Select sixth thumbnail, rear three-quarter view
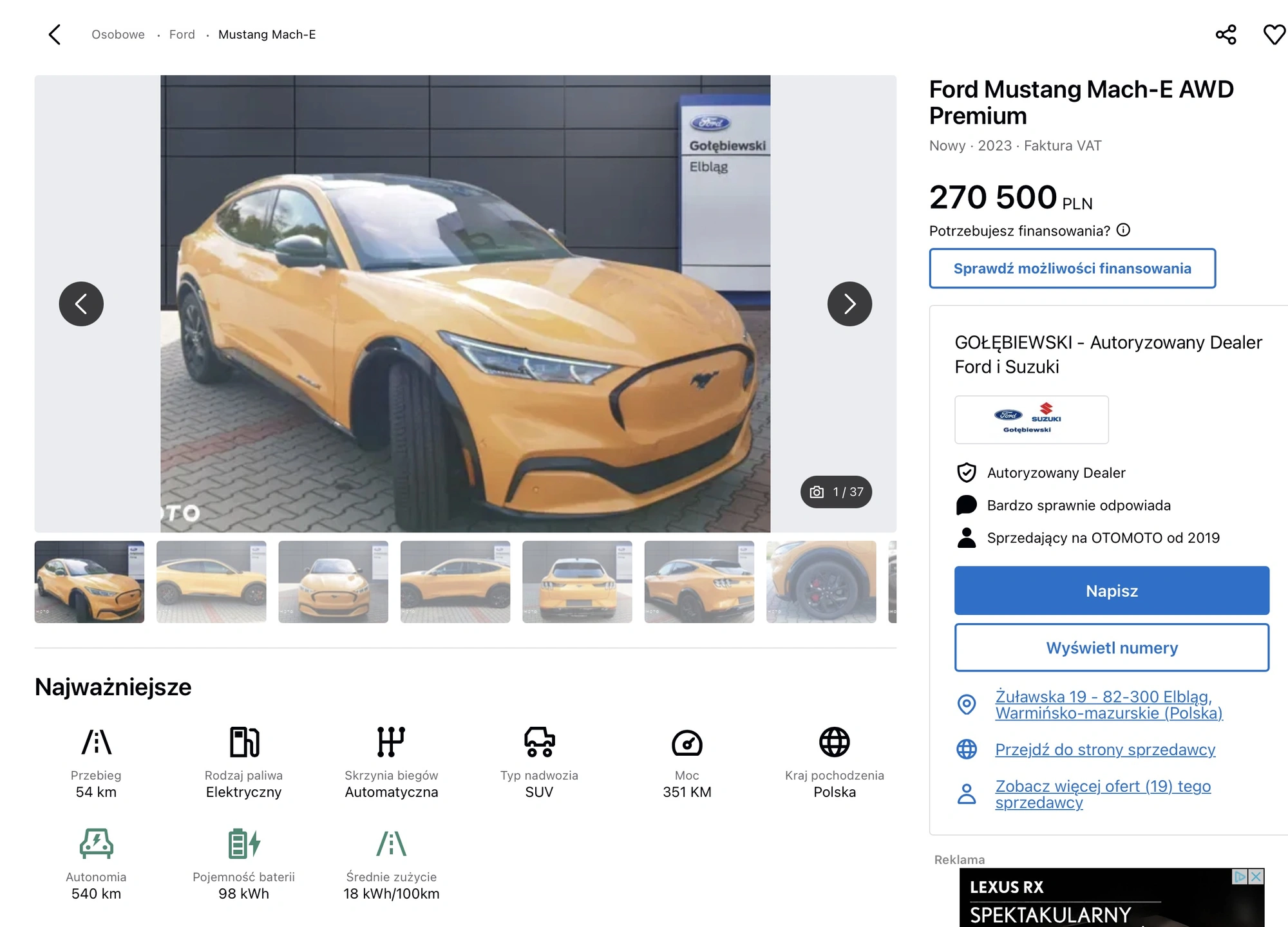Image resolution: width=1288 pixels, height=927 pixels. [699, 582]
